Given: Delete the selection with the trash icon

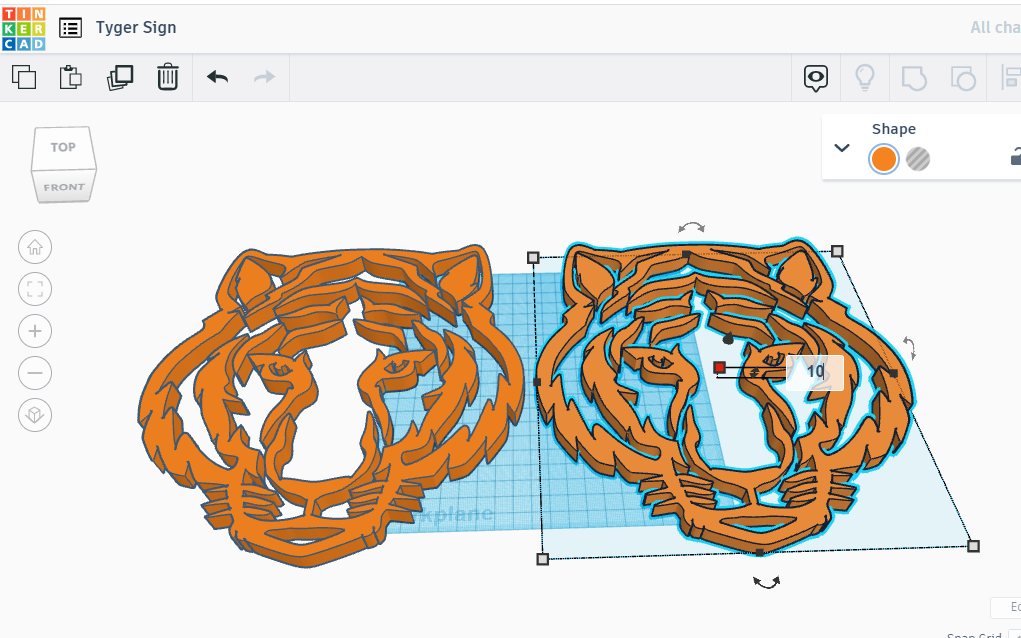Looking at the screenshot, I should tap(167, 77).
